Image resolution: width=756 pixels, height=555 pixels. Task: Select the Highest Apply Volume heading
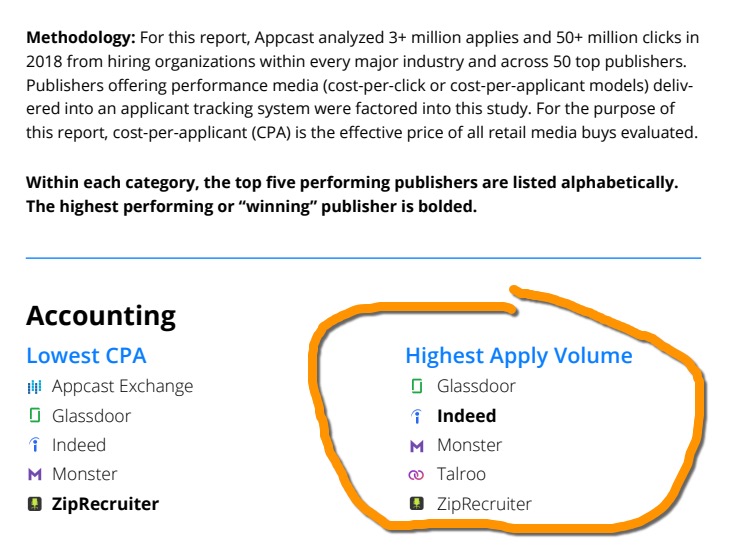pos(519,356)
